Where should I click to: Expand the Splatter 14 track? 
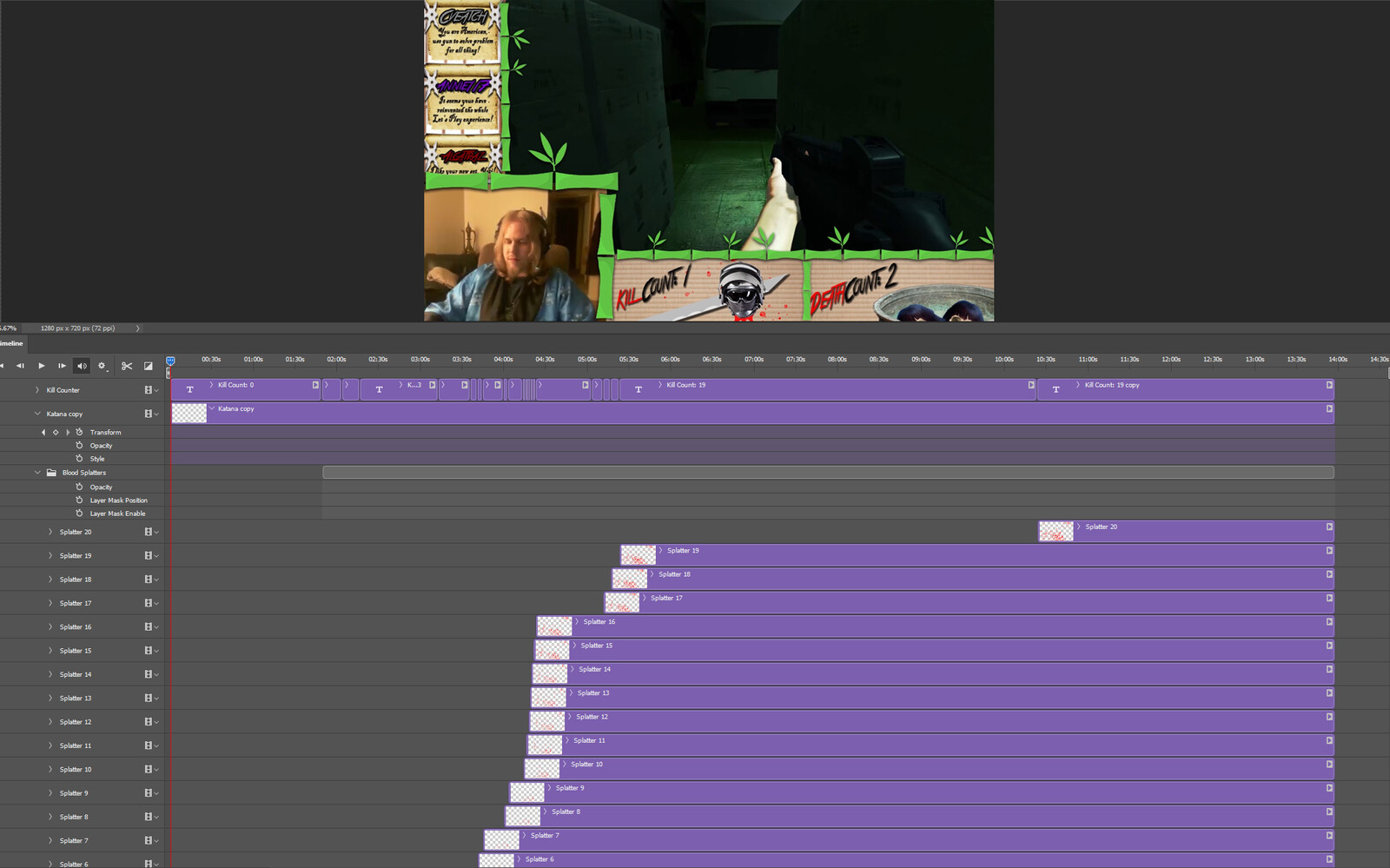point(50,674)
